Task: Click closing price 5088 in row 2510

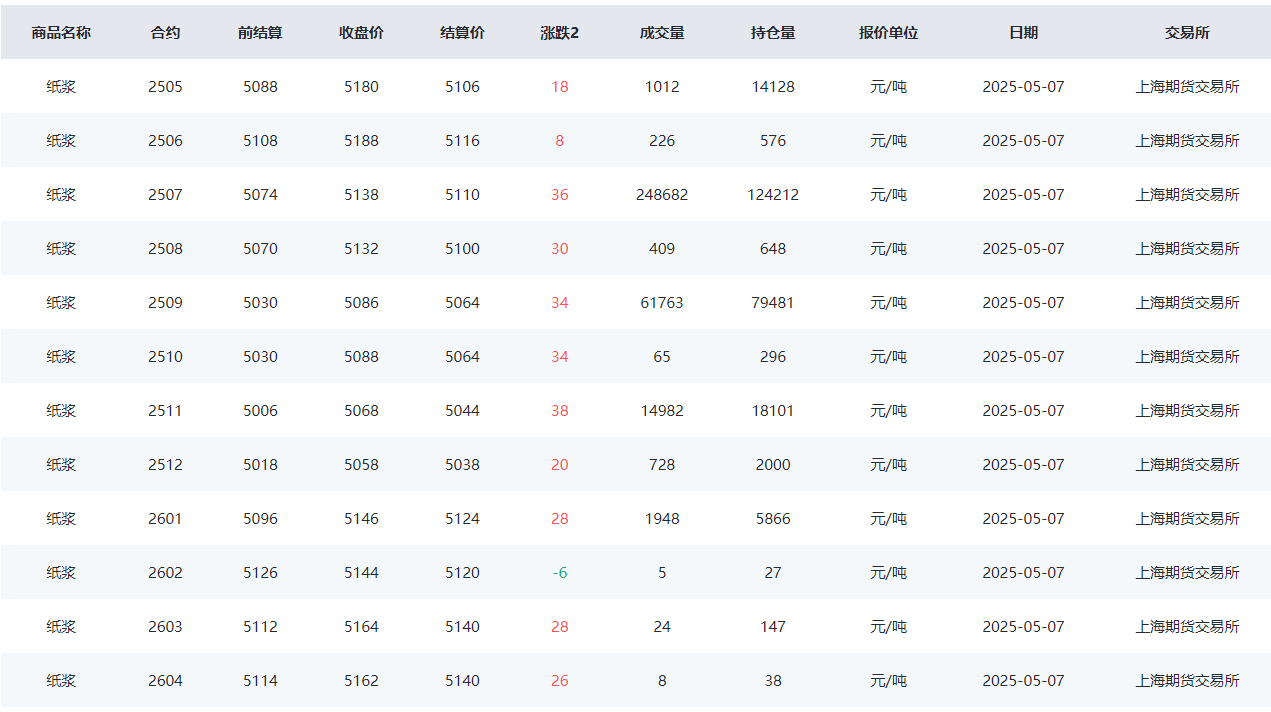Action: (361, 357)
